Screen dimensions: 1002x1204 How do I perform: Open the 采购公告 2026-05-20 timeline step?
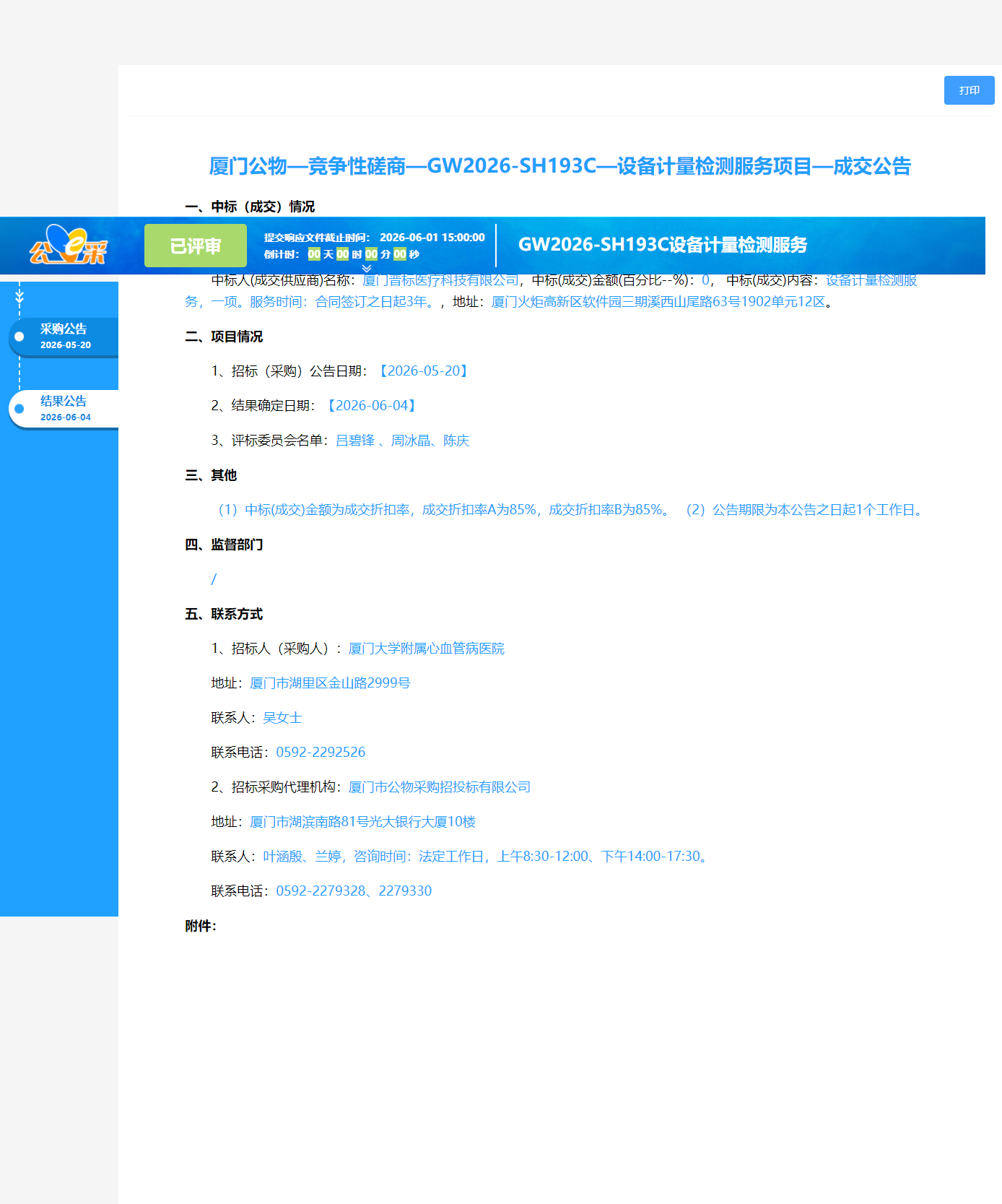64,337
